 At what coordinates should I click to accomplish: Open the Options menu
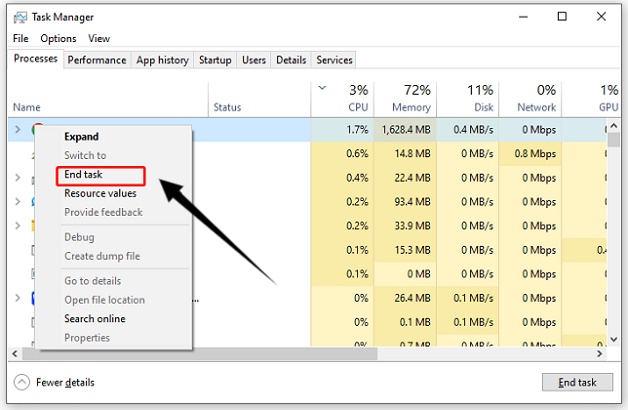(58, 38)
